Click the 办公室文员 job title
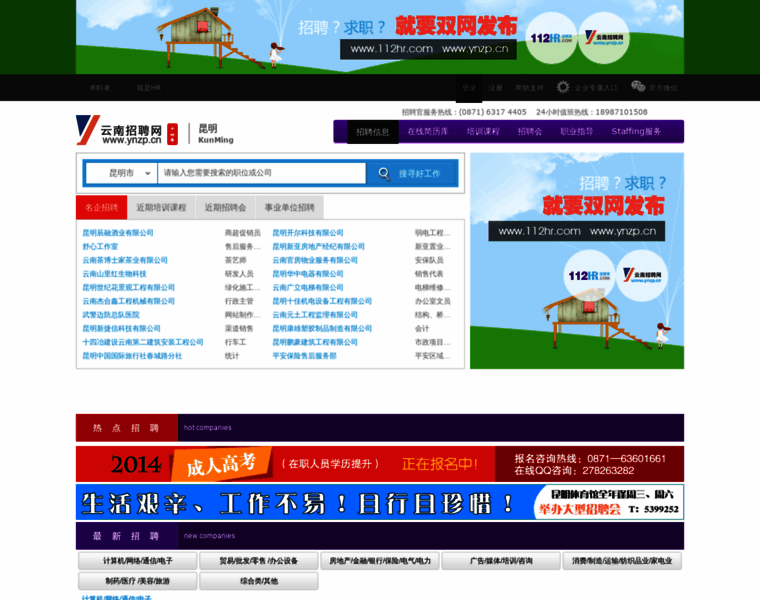760x600 pixels. (433, 301)
